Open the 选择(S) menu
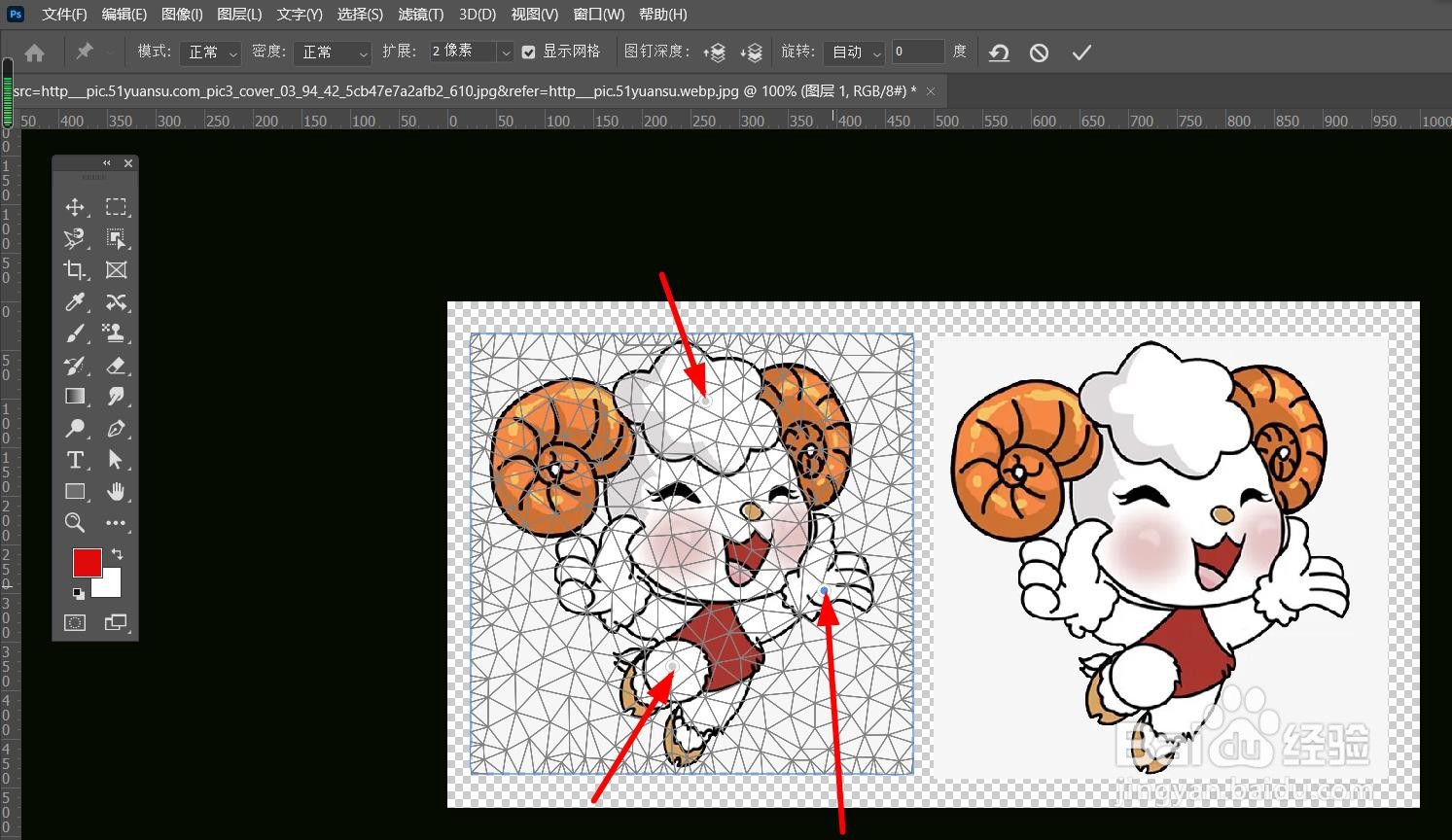 (x=360, y=14)
